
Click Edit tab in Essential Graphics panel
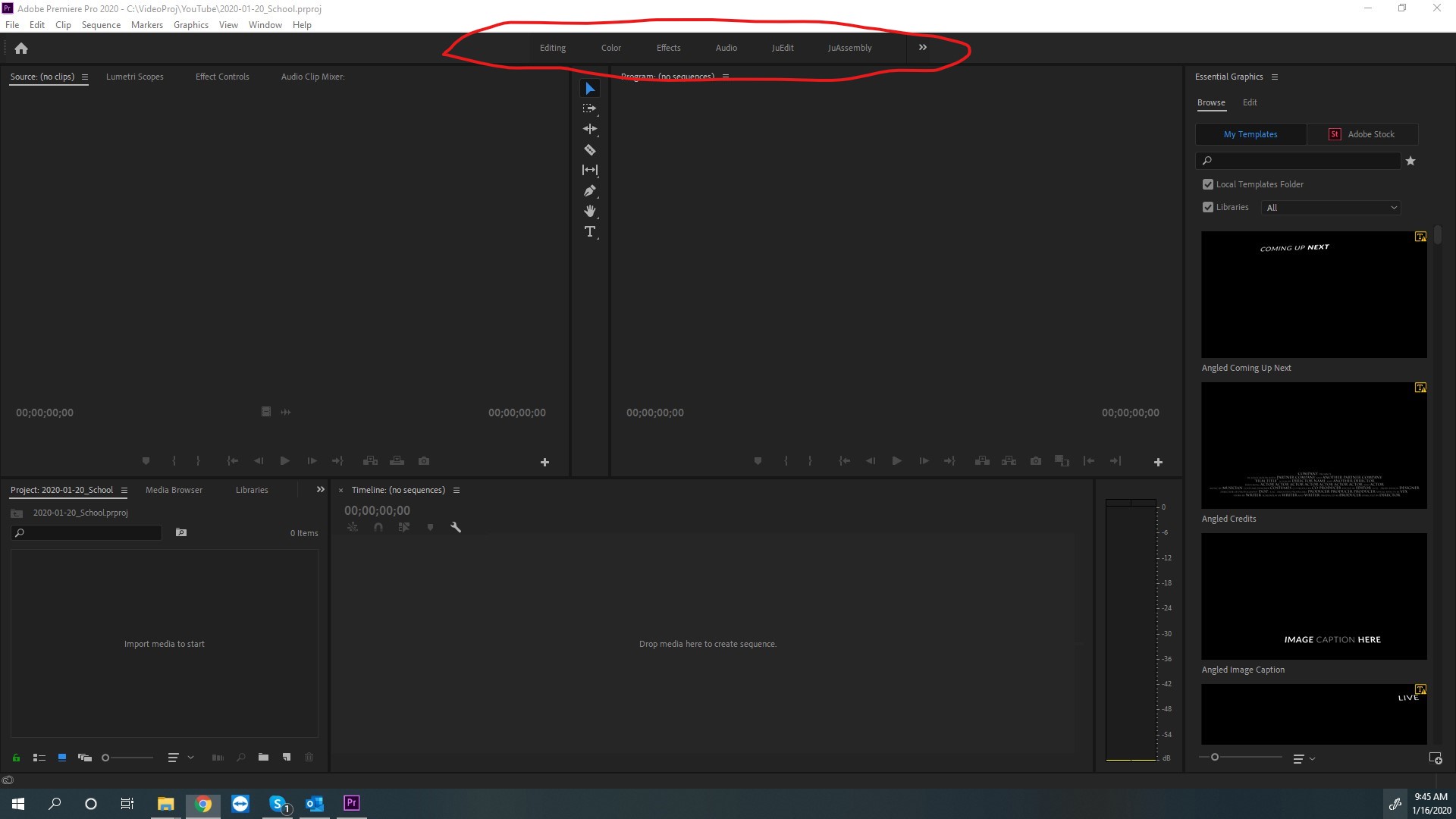(1250, 101)
